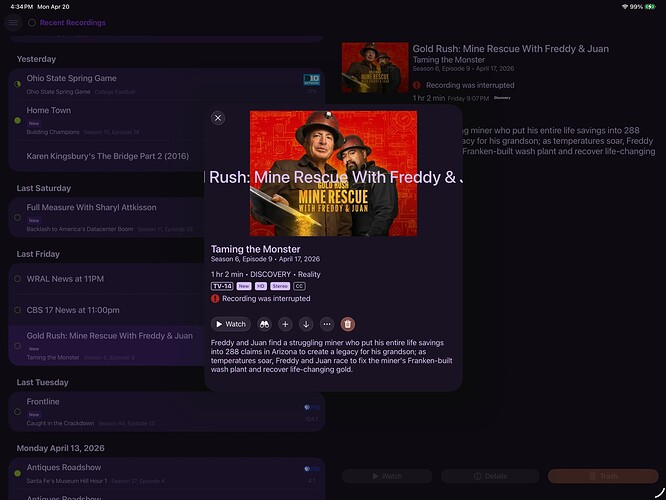Click the Mine Rescue poster in popup

[333, 173]
